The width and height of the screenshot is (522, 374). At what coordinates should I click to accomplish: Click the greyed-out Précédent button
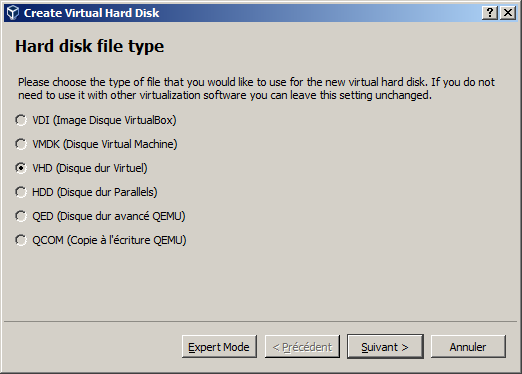tap(302, 347)
